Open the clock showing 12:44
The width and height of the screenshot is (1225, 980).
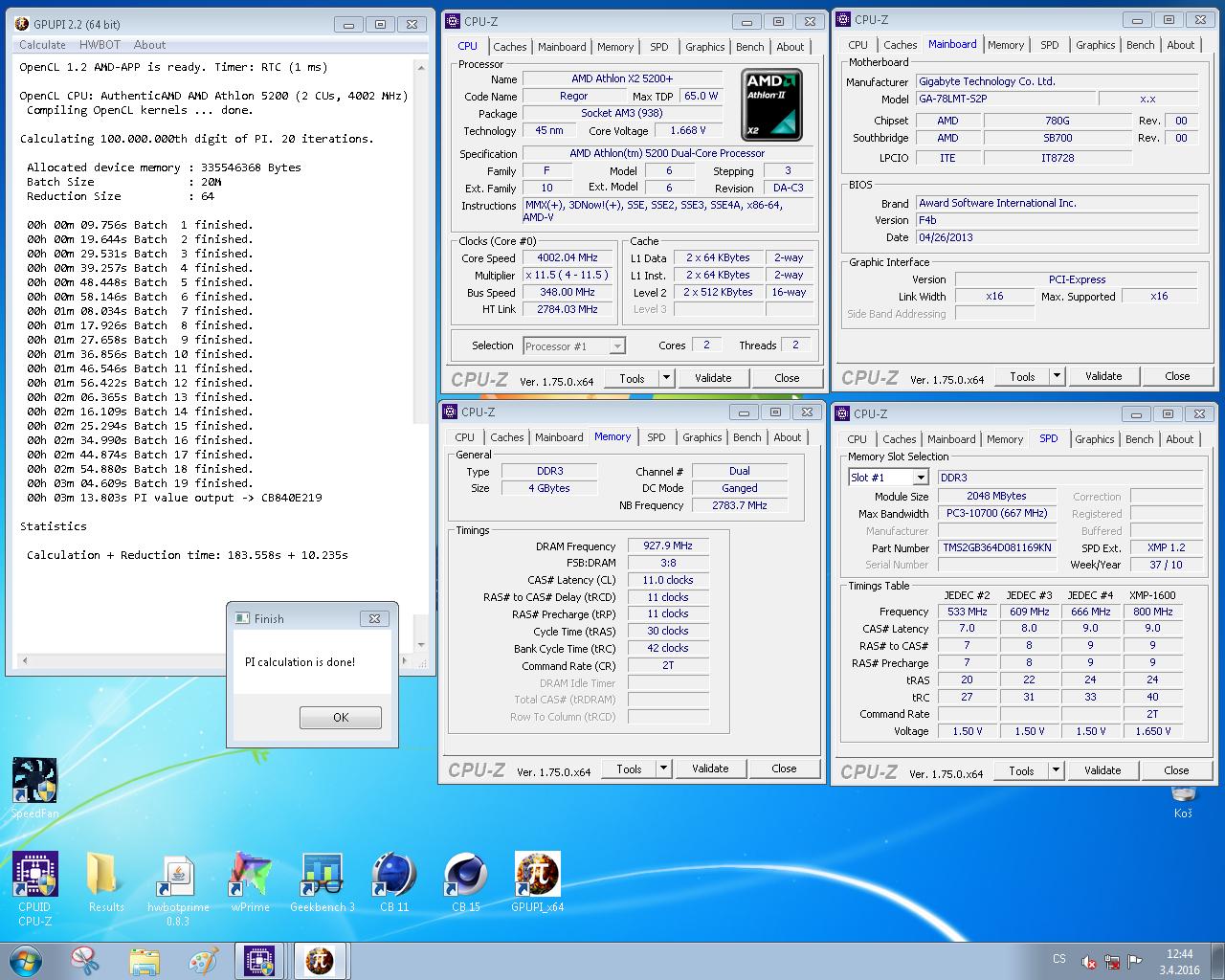(x=1180, y=961)
